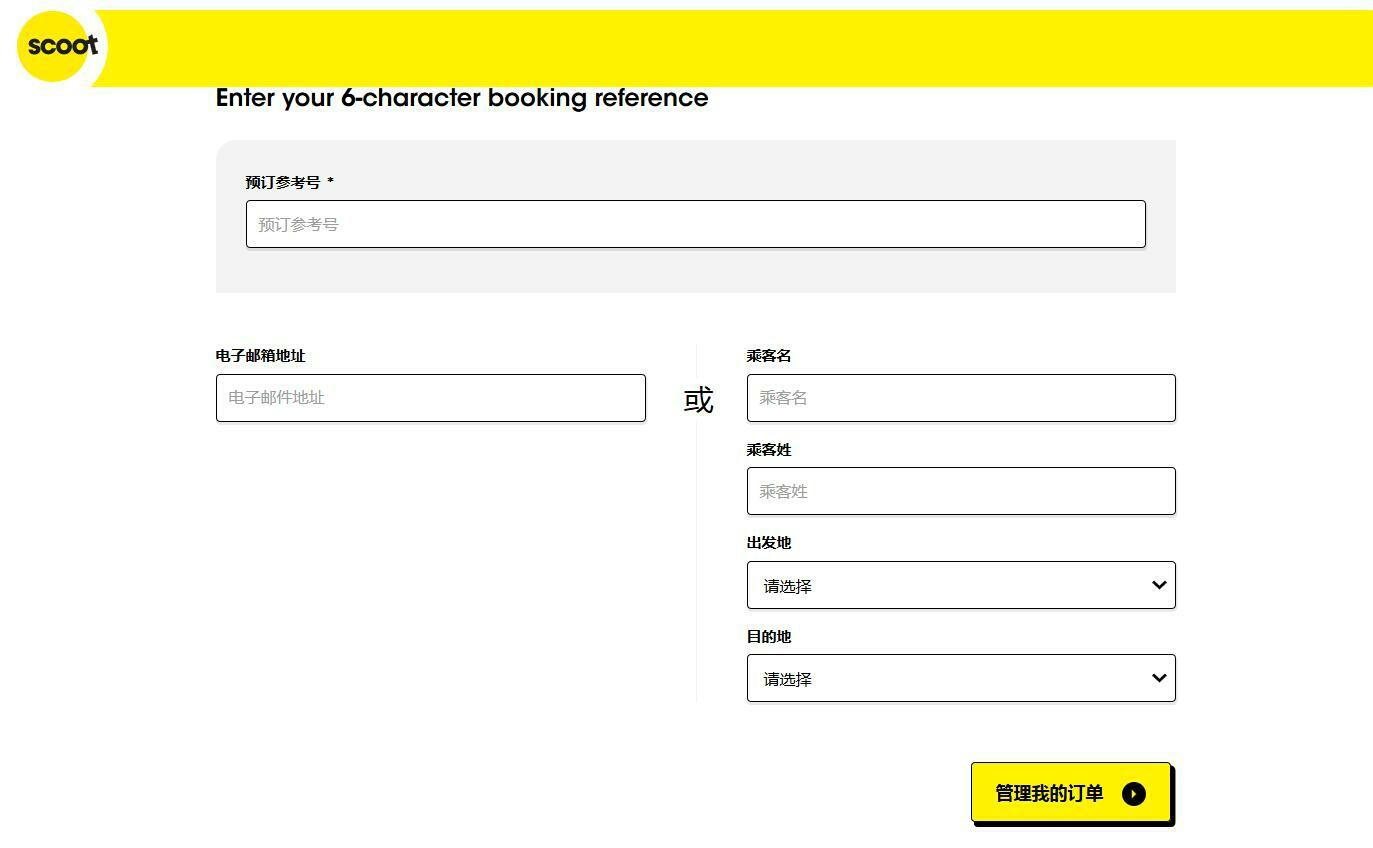Click into the 电子邮件地址 text box
Viewport: 1373px width, 848px height.
(430, 398)
